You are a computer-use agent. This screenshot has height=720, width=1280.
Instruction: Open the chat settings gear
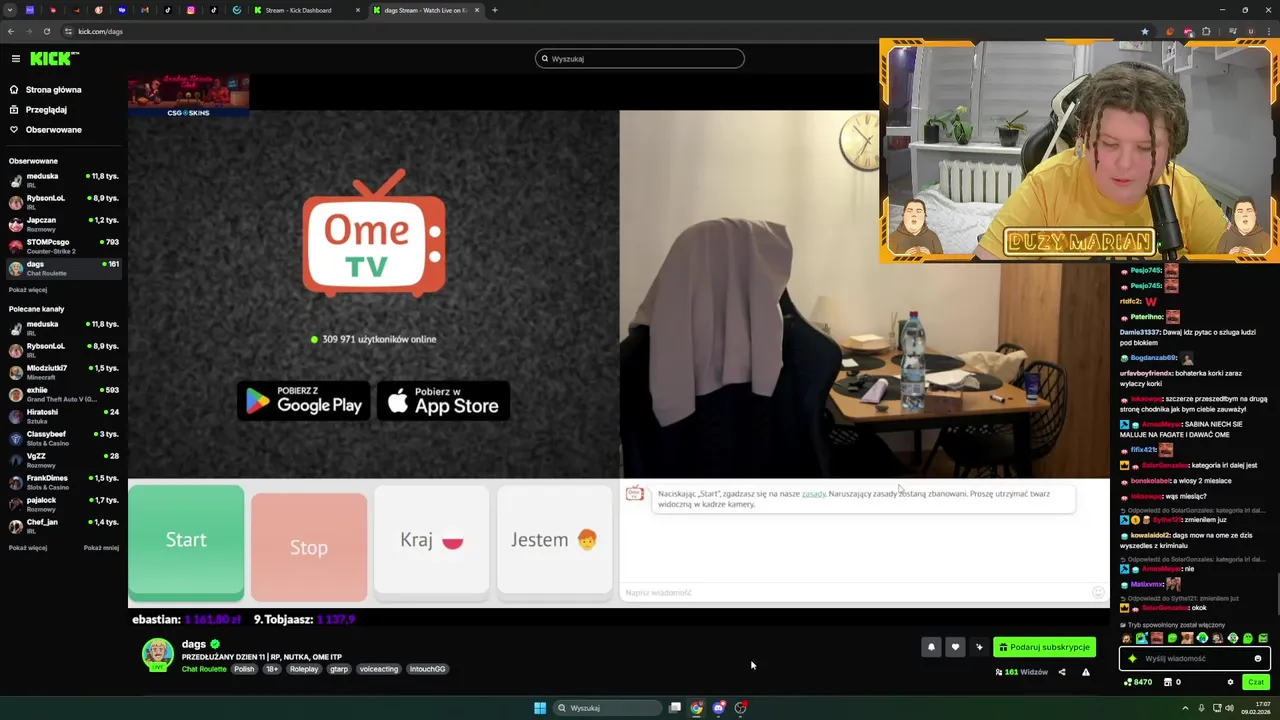pyautogui.click(x=1230, y=682)
